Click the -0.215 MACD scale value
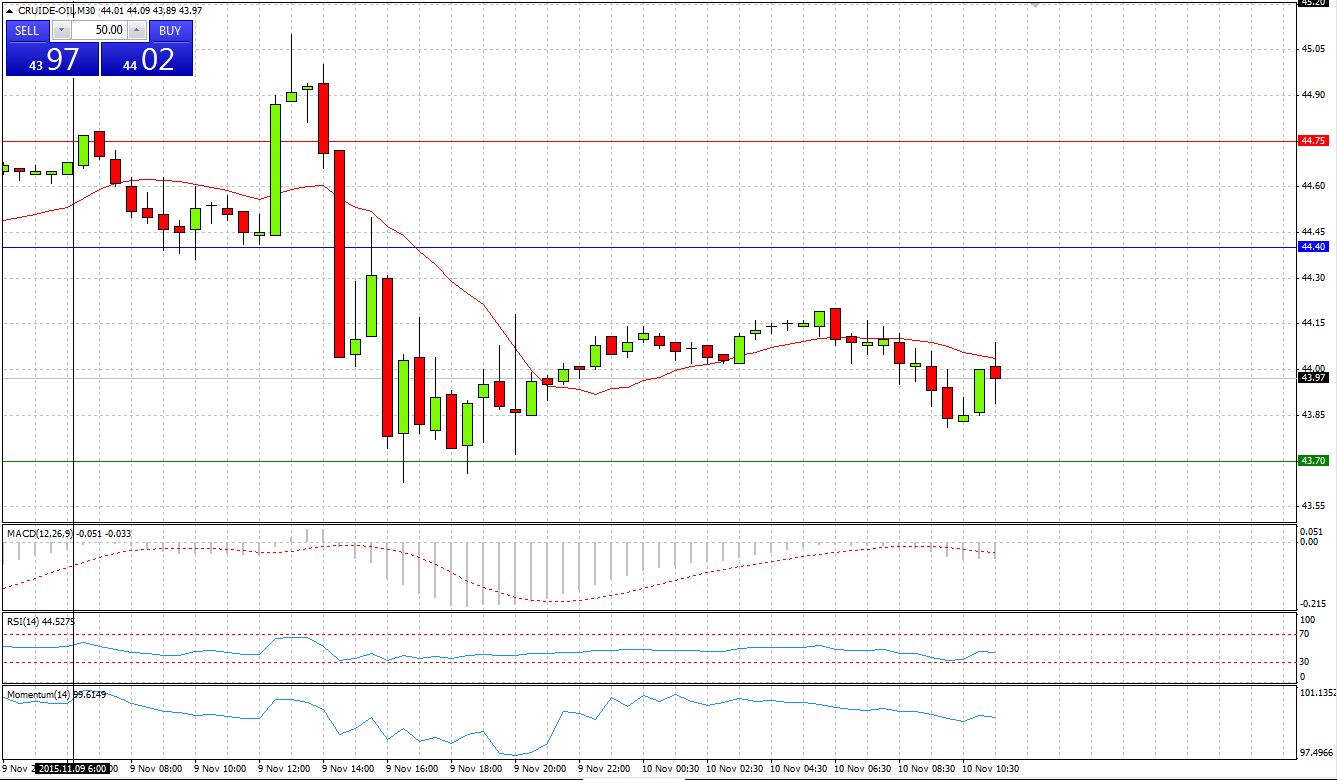 pyautogui.click(x=1314, y=603)
